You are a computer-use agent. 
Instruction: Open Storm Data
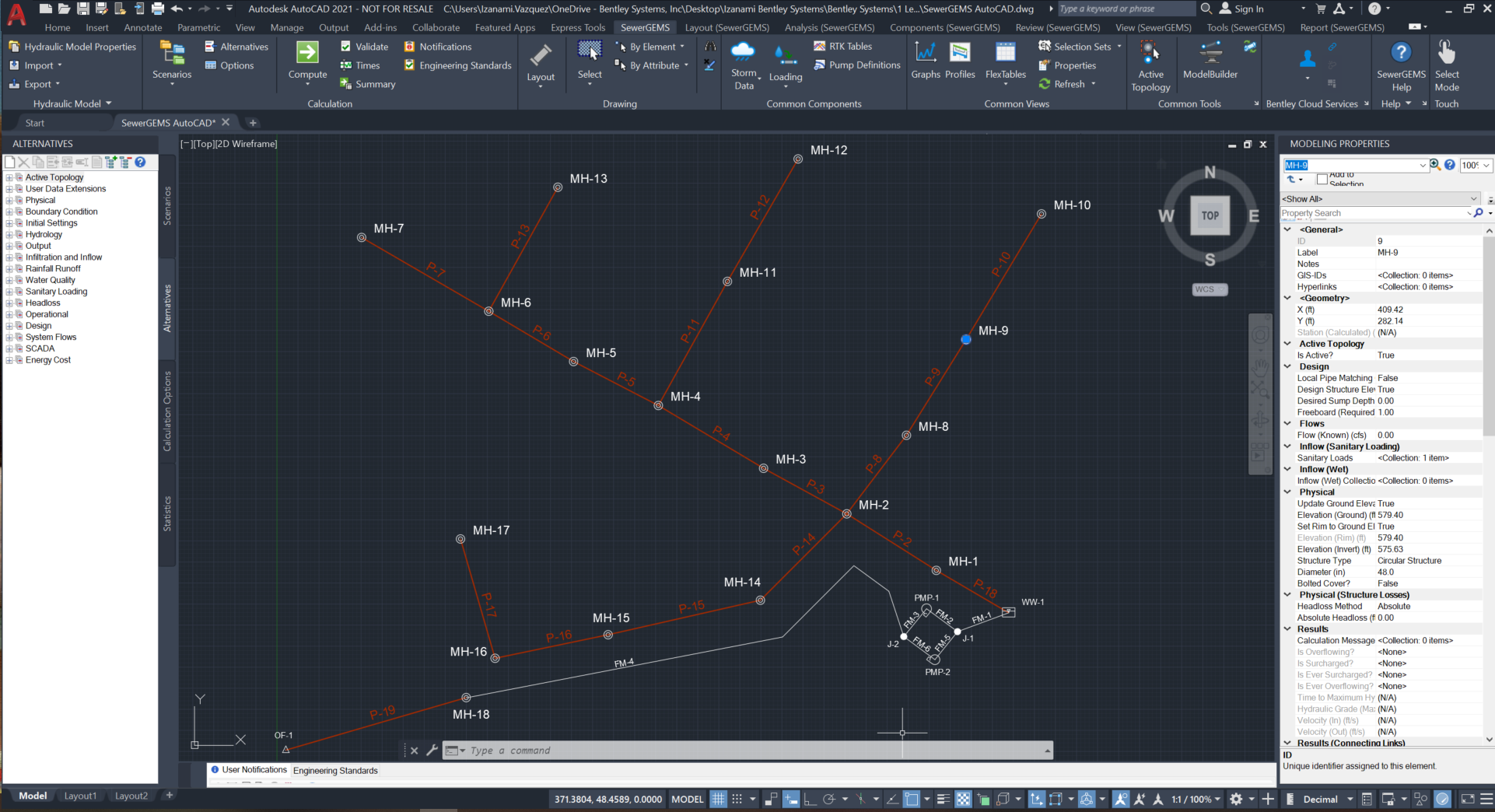pyautogui.click(x=744, y=65)
